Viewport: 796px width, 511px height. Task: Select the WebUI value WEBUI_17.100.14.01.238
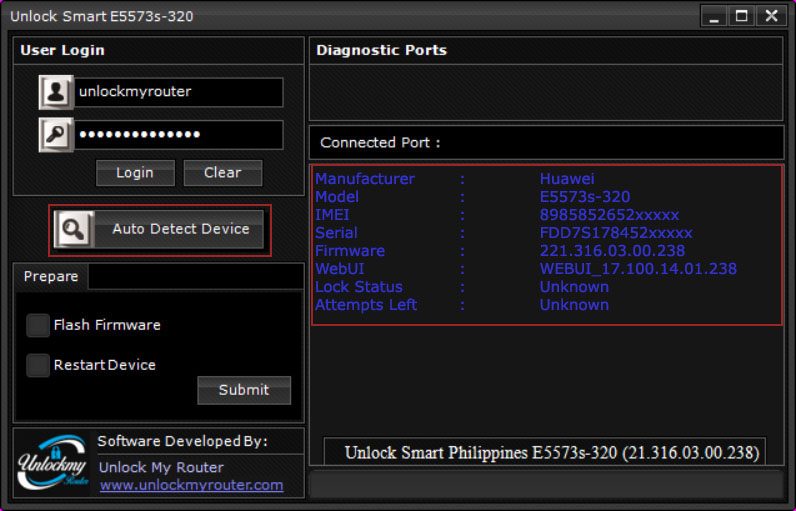click(638, 269)
